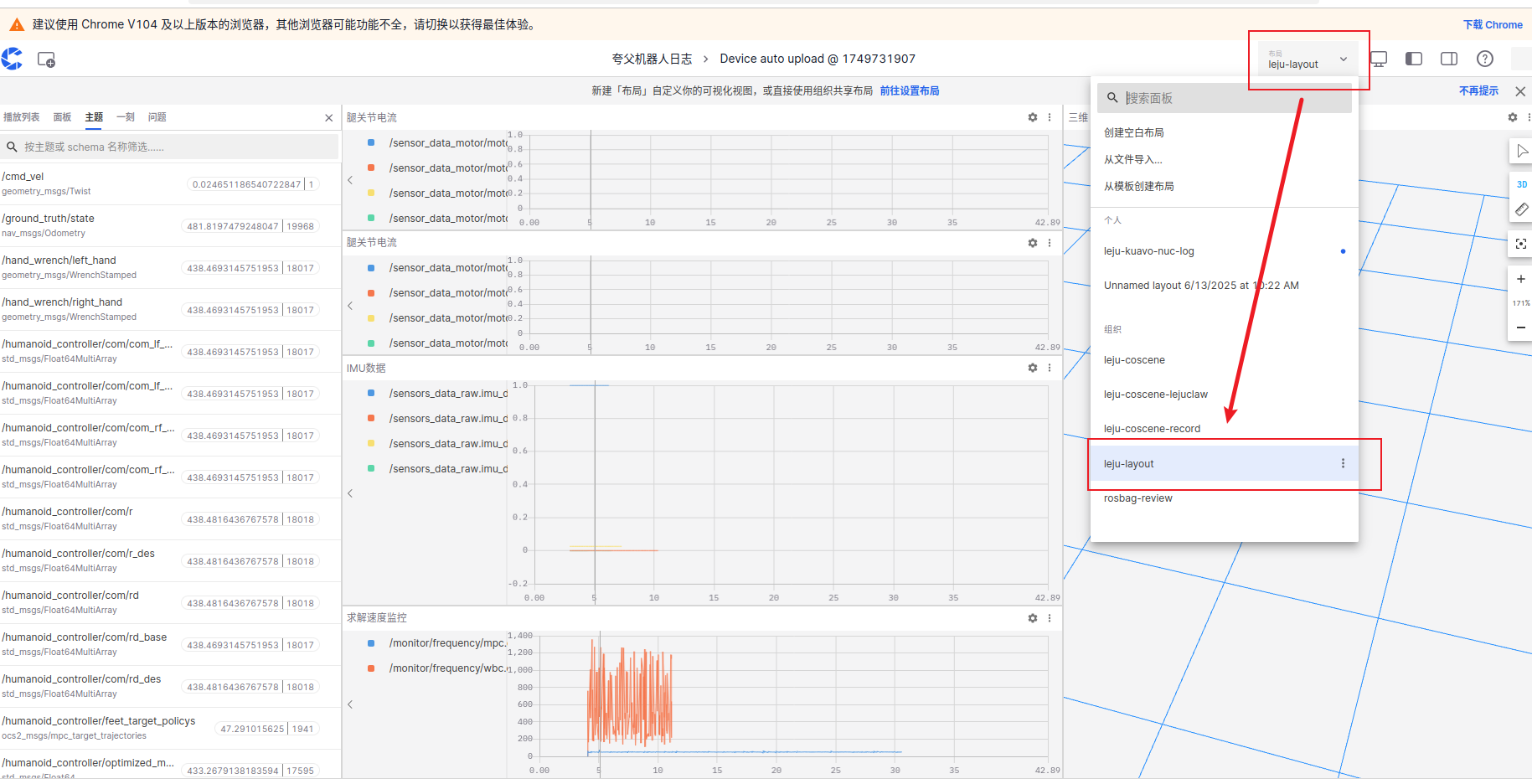
Task: Click the 下载 Chrome link
Action: point(1492,25)
